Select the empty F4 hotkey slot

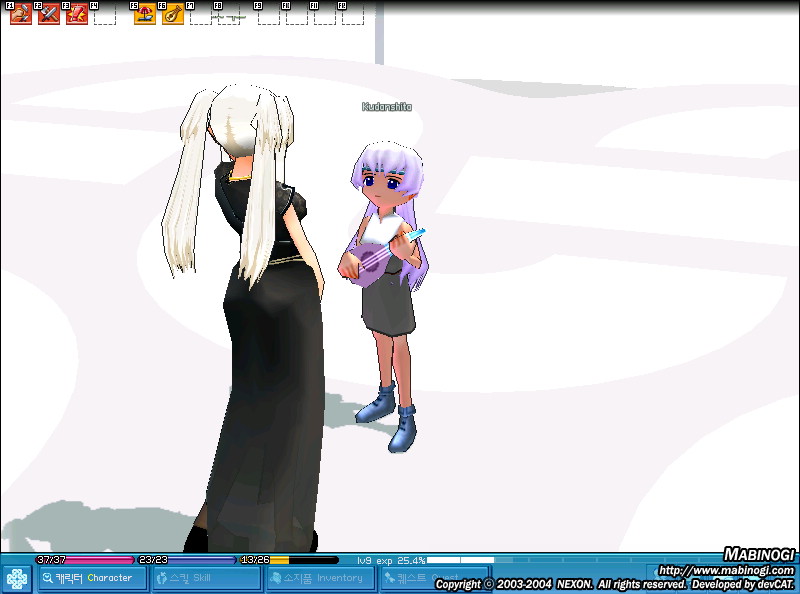tap(105, 14)
